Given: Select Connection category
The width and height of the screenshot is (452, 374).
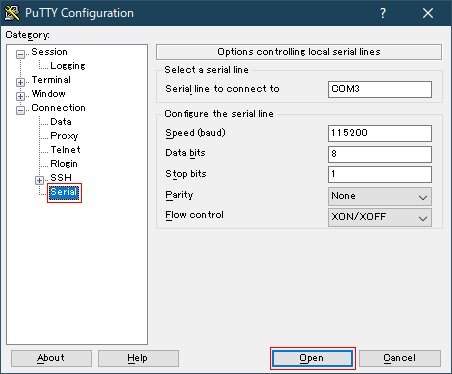Looking at the screenshot, I should pos(58,108).
